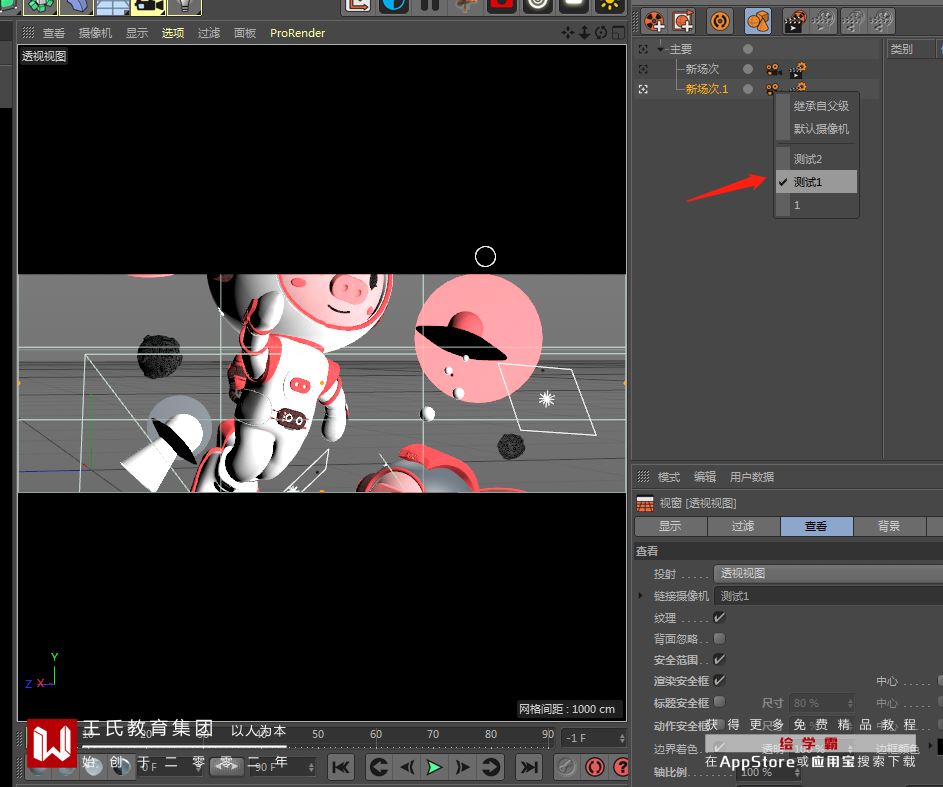Toggle 安全范围 checkbox
Viewport: 943px width, 787px height.
pos(719,660)
